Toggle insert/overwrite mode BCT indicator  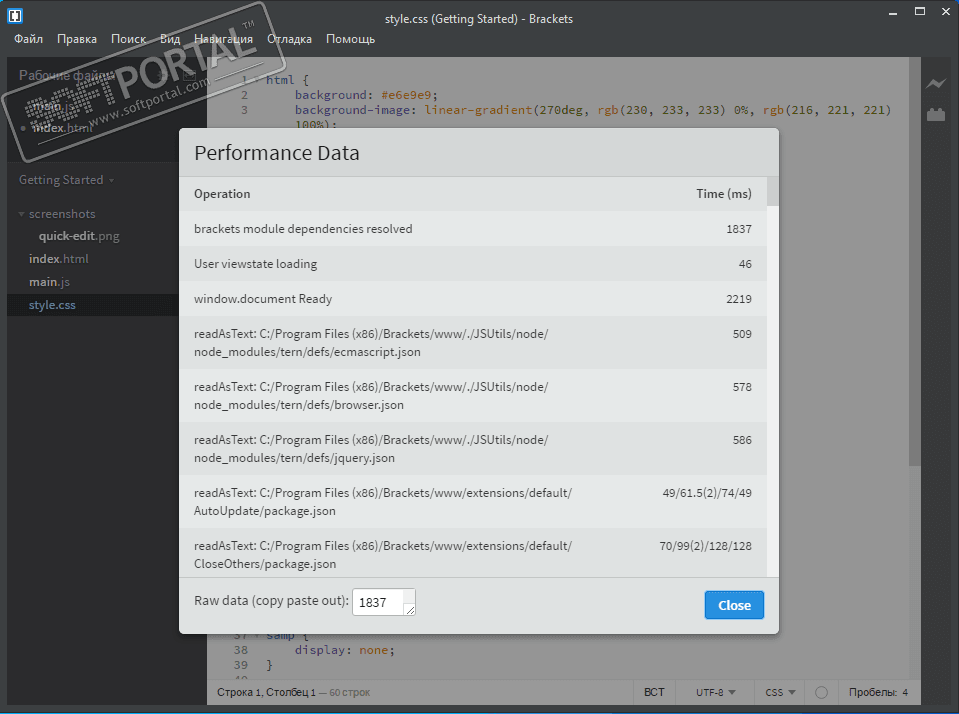[654, 692]
